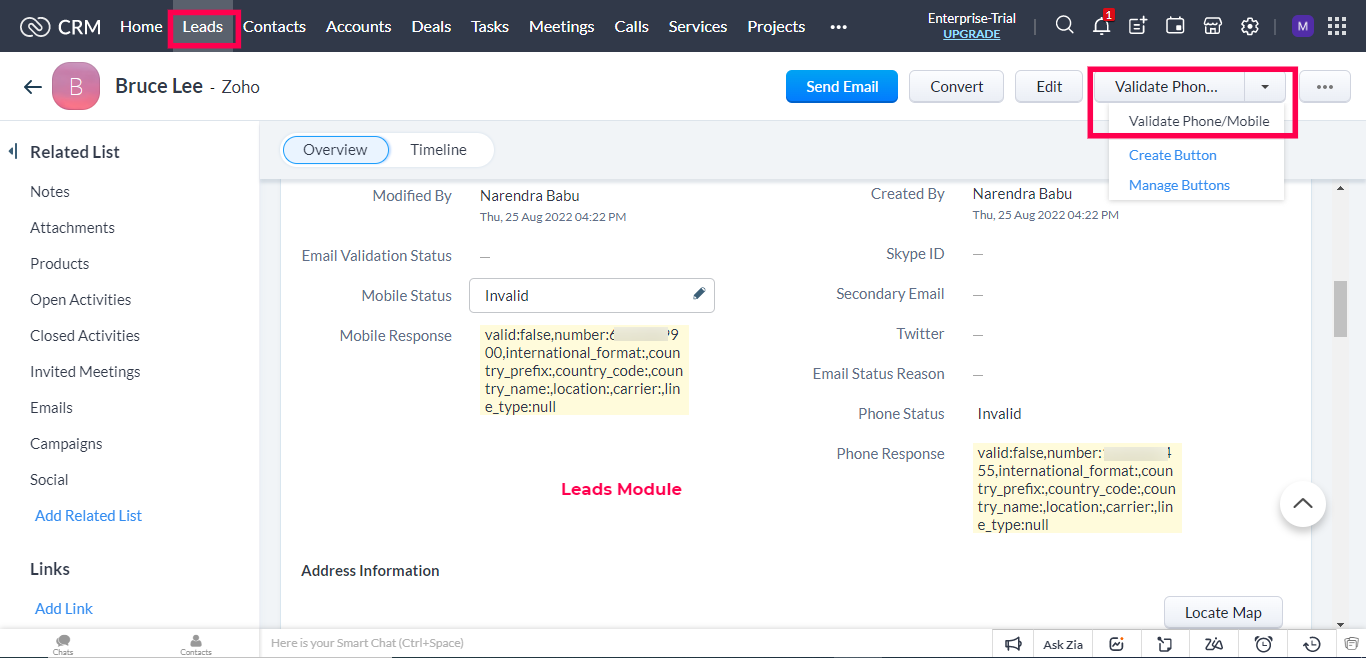
Task: Select Validate Phone/Mobile menu option
Action: (1198, 121)
